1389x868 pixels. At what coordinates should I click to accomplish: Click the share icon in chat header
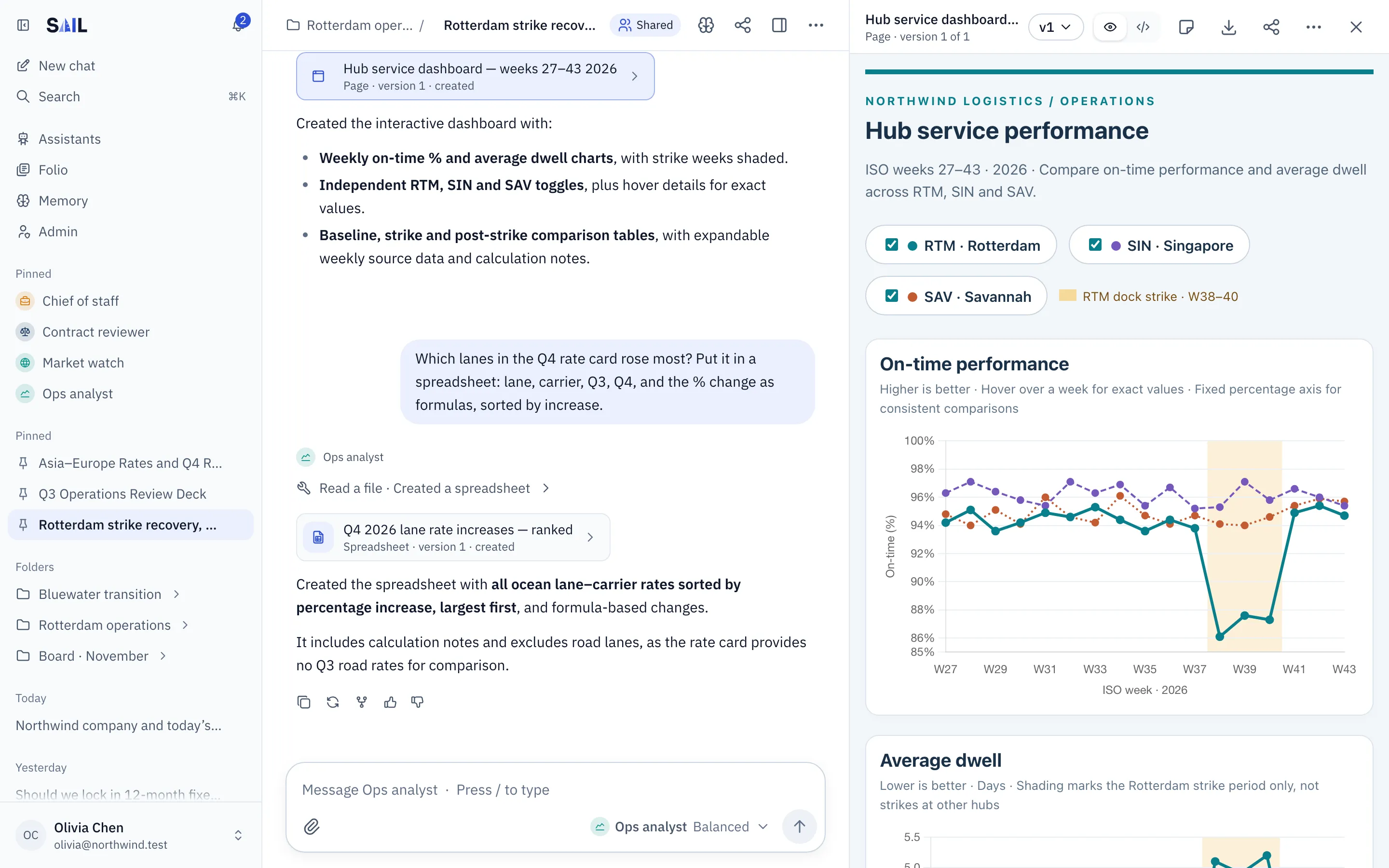tap(743, 25)
